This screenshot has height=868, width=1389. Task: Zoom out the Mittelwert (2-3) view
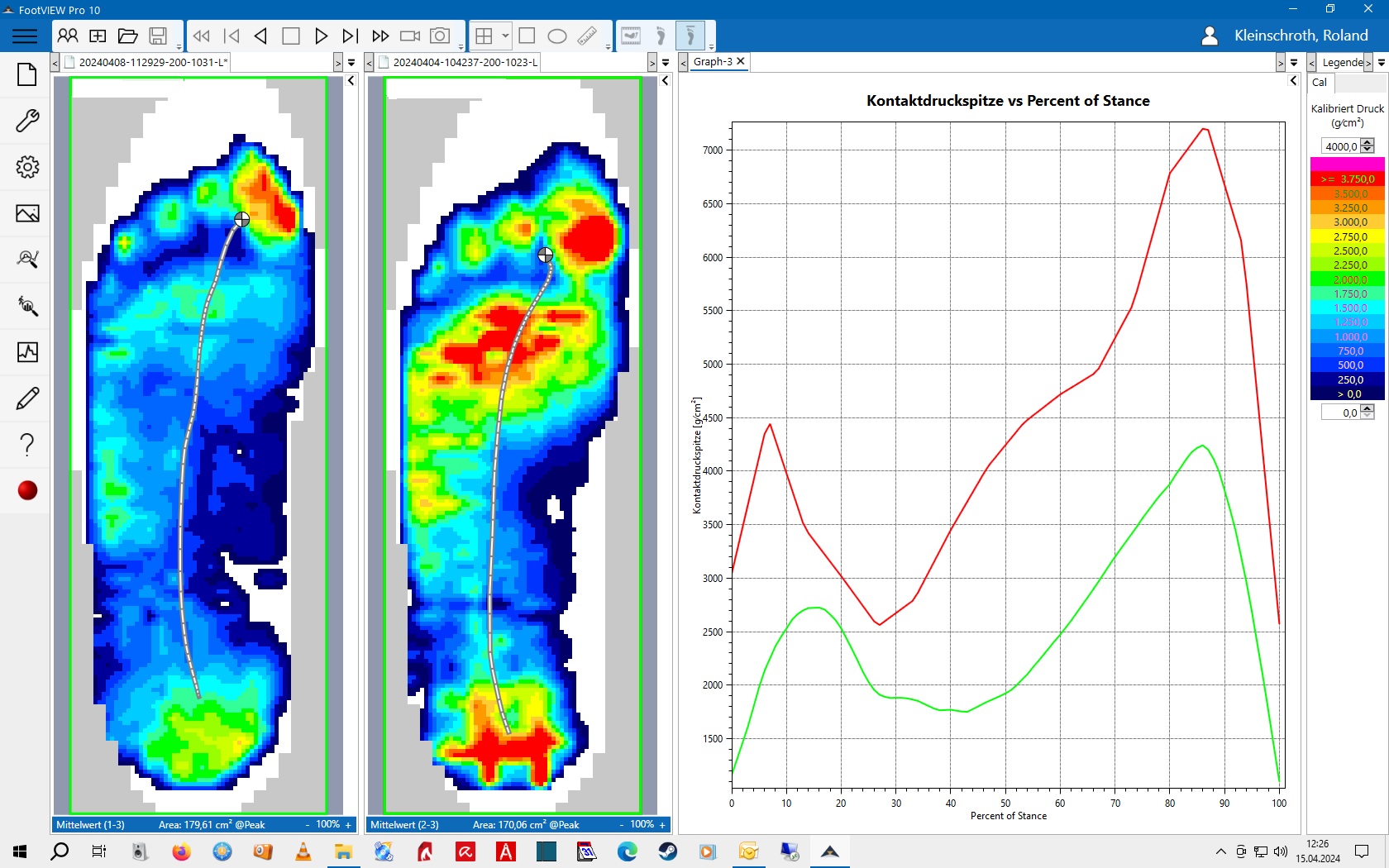pyautogui.click(x=622, y=824)
